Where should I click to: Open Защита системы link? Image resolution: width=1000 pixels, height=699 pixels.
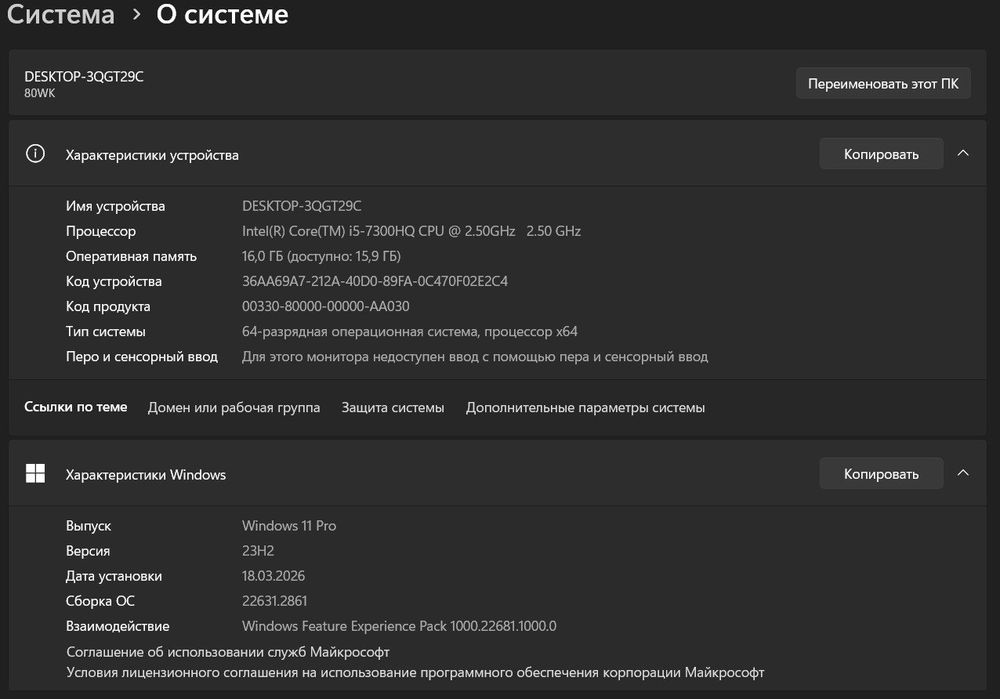pos(393,408)
